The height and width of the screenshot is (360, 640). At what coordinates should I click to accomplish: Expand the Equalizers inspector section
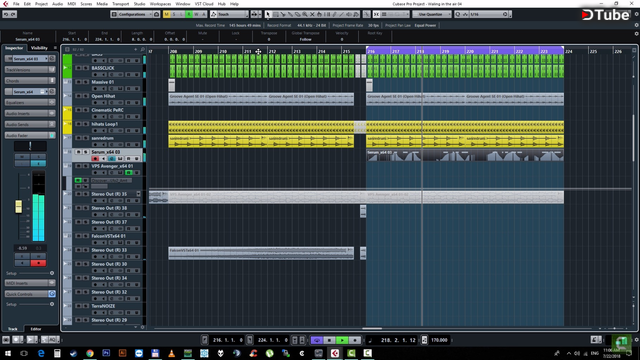[x=29, y=102]
